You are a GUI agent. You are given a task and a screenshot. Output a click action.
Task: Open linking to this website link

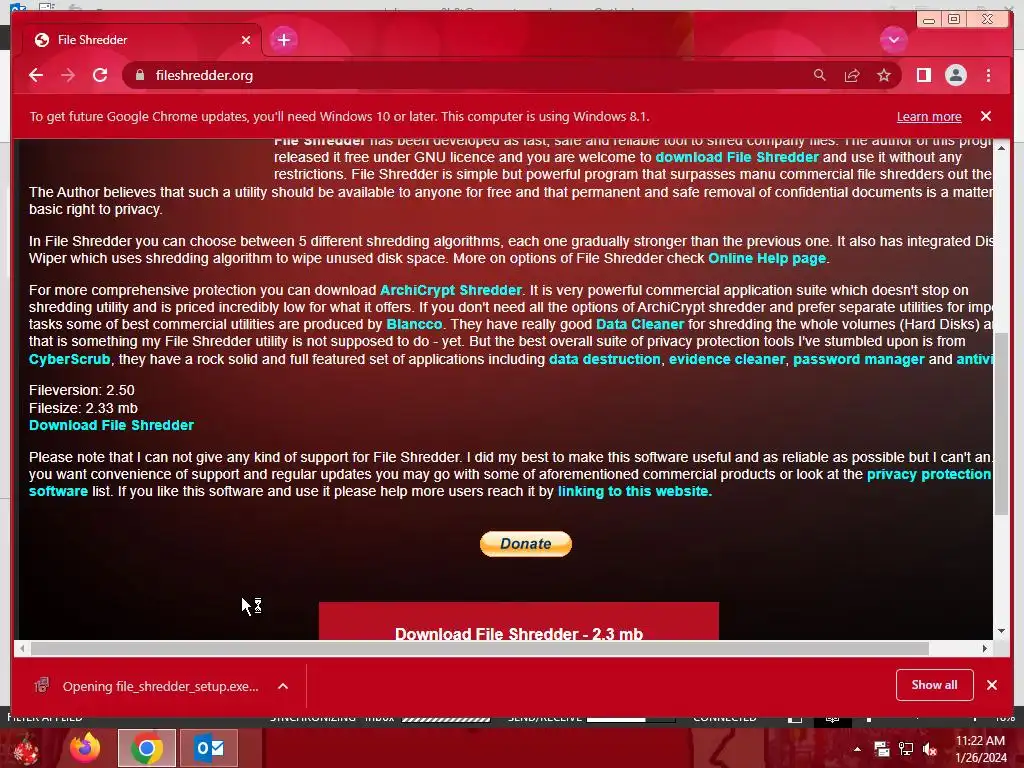(x=634, y=491)
